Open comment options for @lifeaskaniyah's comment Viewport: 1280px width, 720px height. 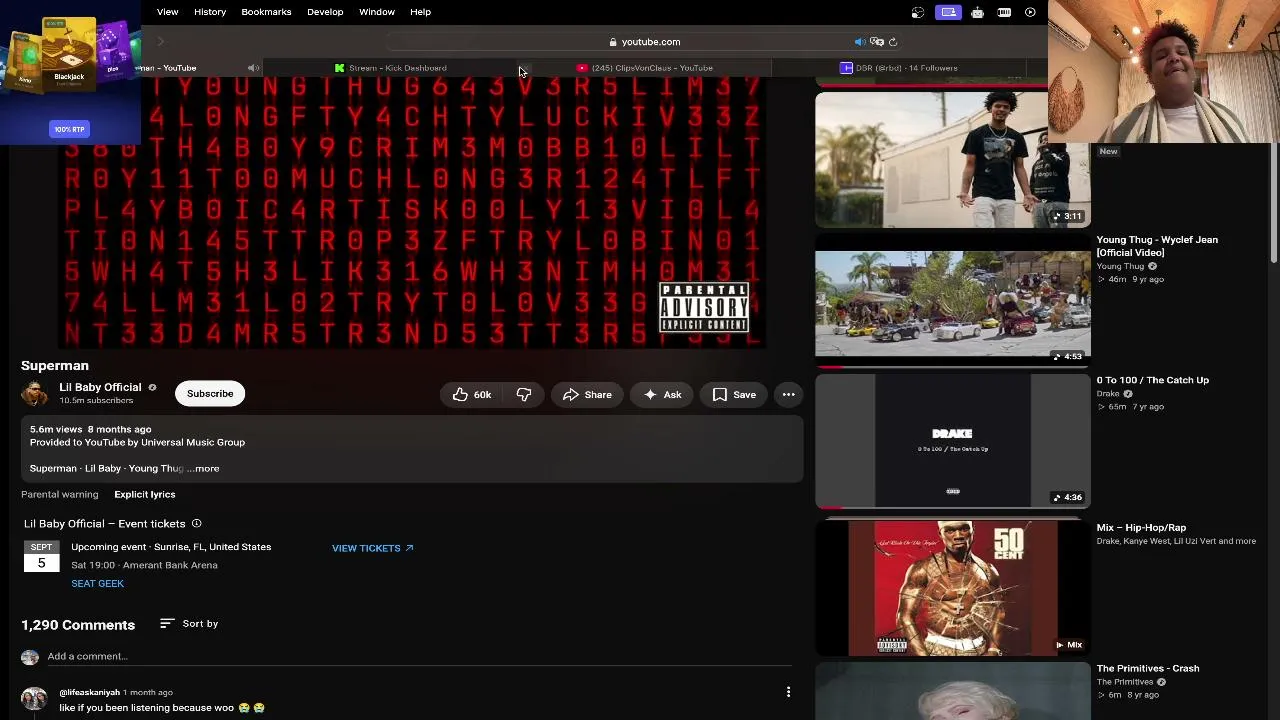click(788, 692)
